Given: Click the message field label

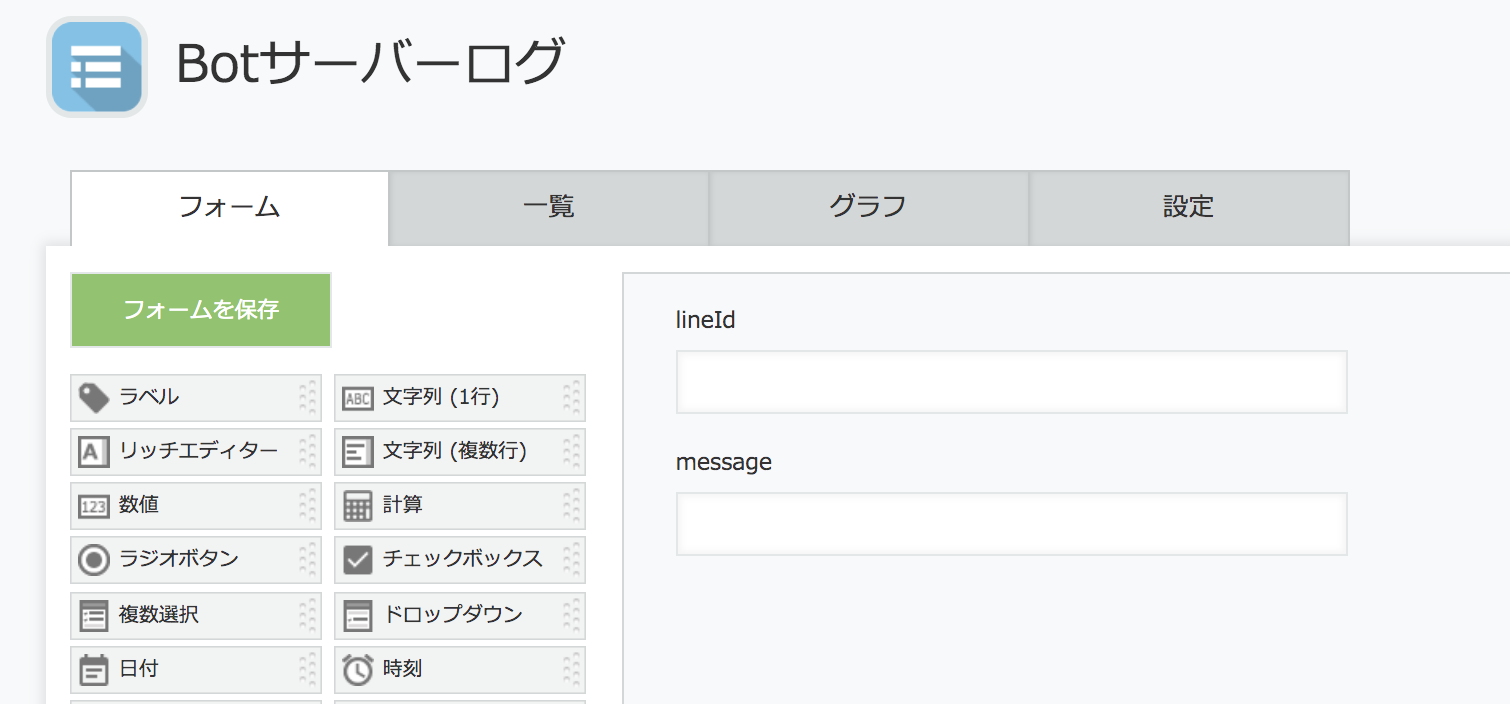Looking at the screenshot, I should click(x=724, y=462).
